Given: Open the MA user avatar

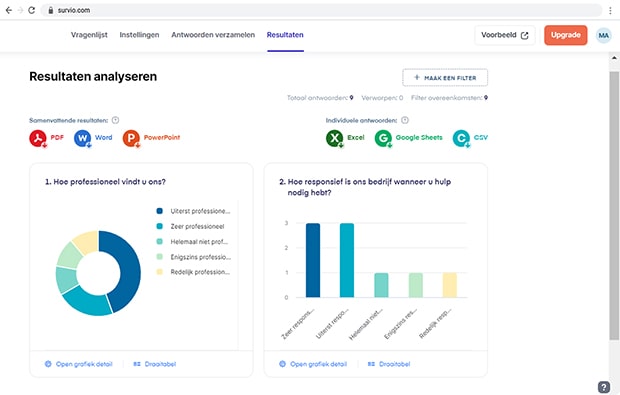Looking at the screenshot, I should coord(603,35).
